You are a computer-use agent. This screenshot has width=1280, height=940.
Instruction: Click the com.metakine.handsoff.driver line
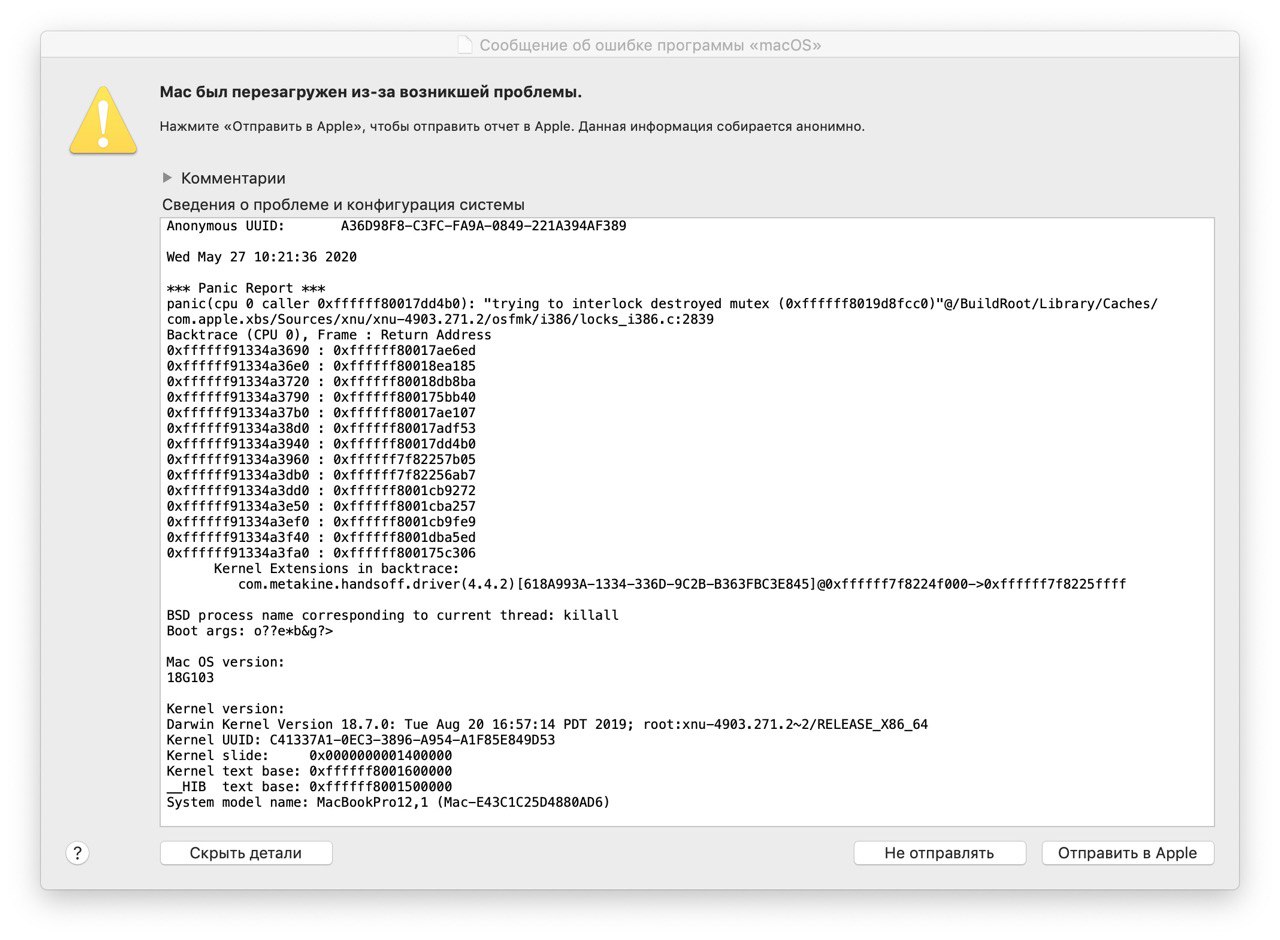tap(682, 583)
